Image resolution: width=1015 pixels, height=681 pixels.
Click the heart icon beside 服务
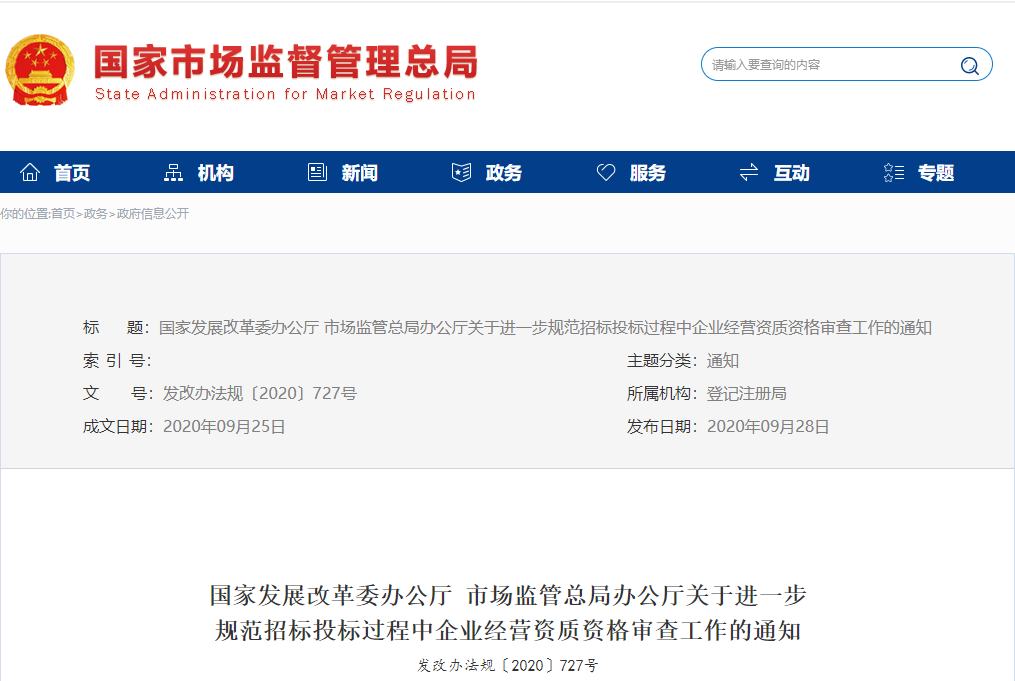coord(606,172)
